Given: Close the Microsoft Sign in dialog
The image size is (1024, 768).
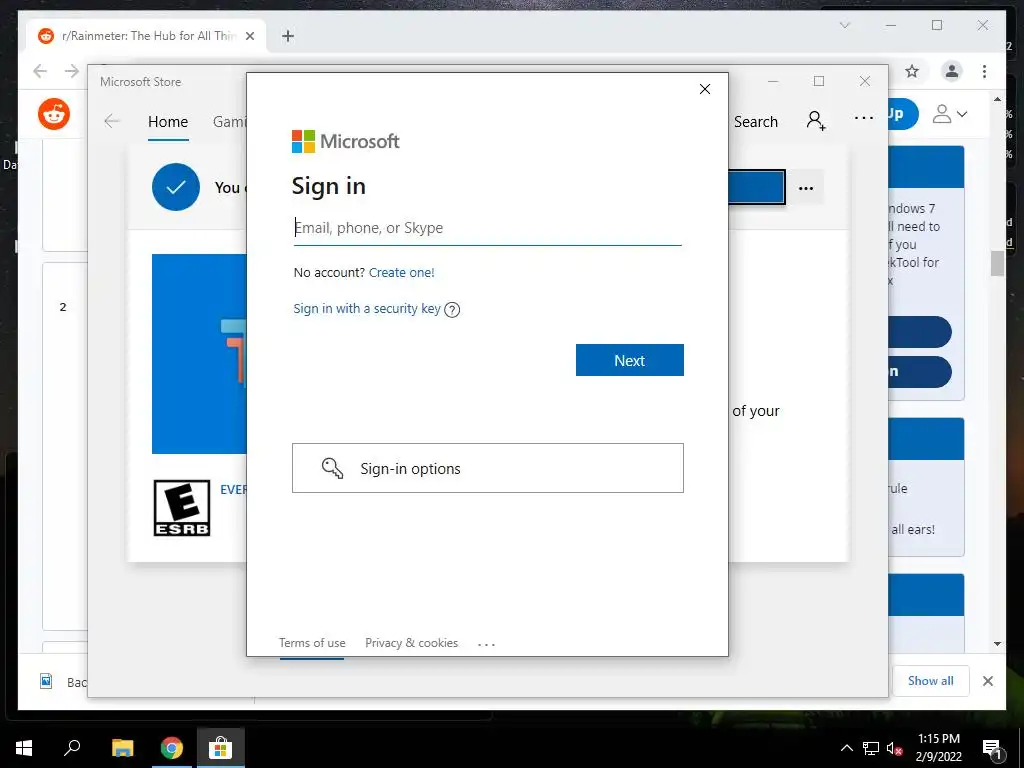Looking at the screenshot, I should click(x=705, y=89).
